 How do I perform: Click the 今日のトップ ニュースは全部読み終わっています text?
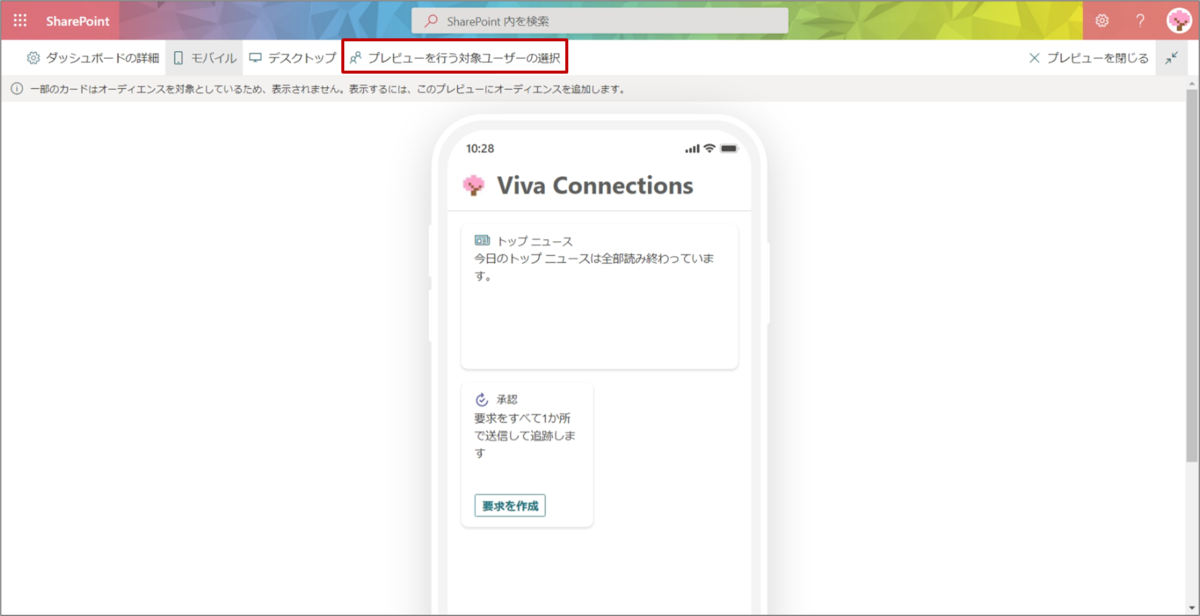click(x=594, y=267)
